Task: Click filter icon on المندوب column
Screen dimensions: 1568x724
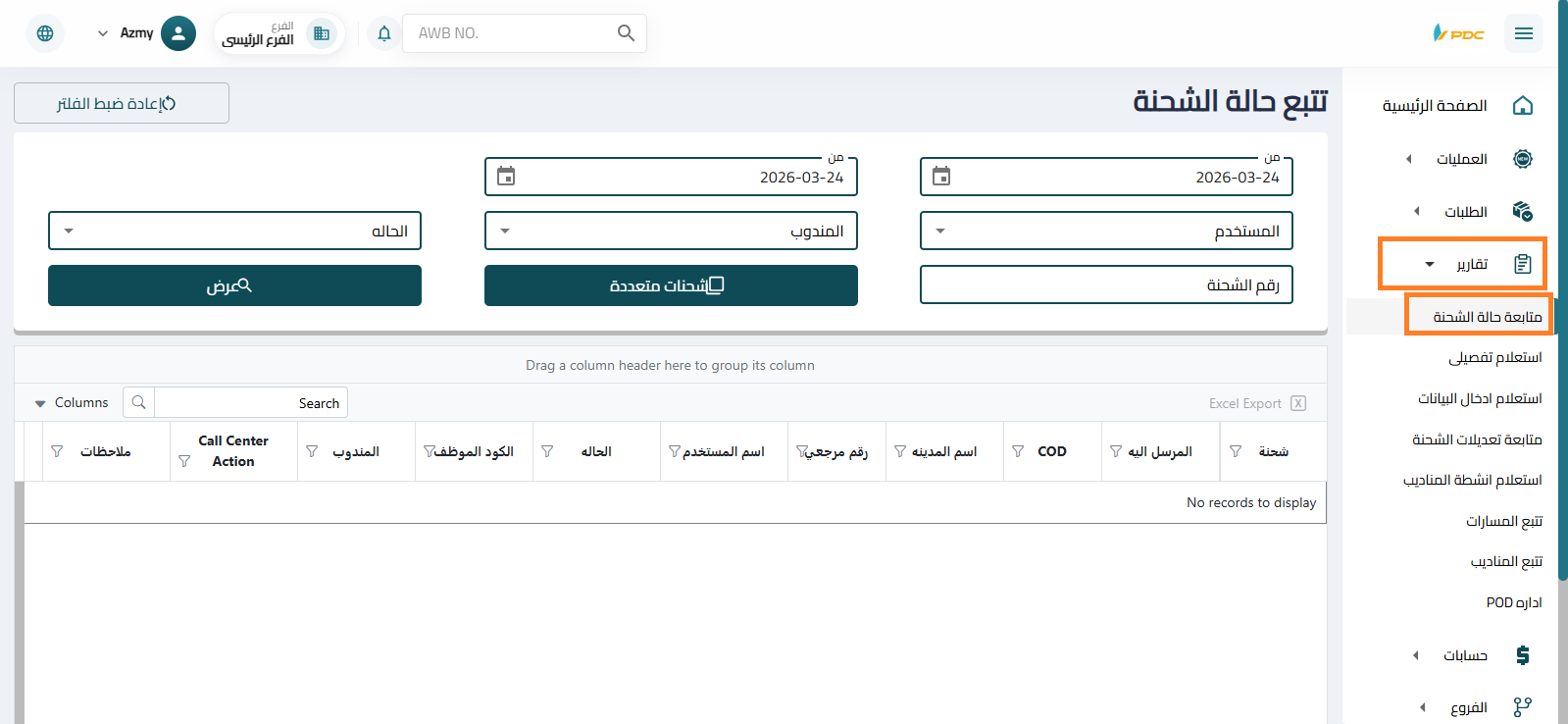Action: (312, 451)
